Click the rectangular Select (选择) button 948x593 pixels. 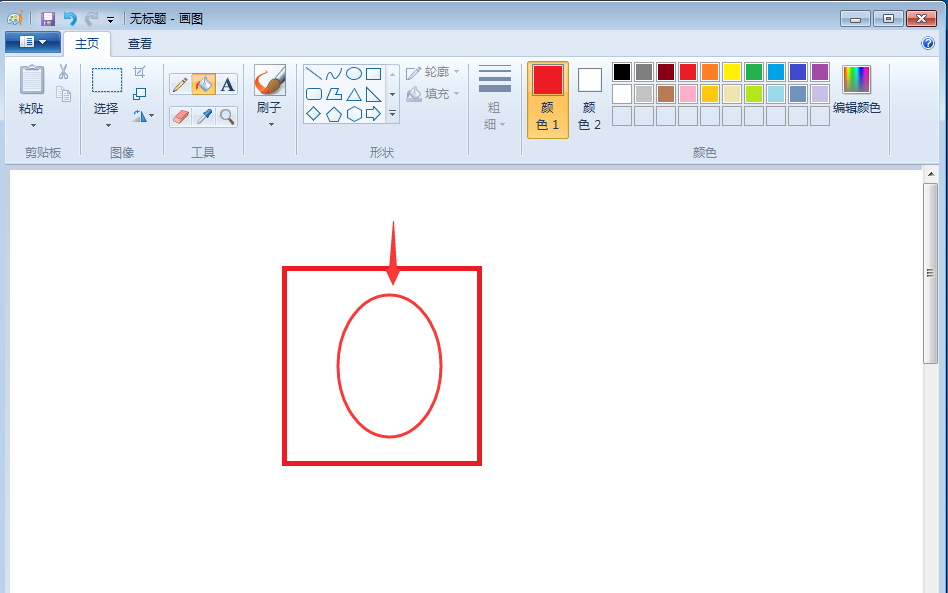click(106, 80)
